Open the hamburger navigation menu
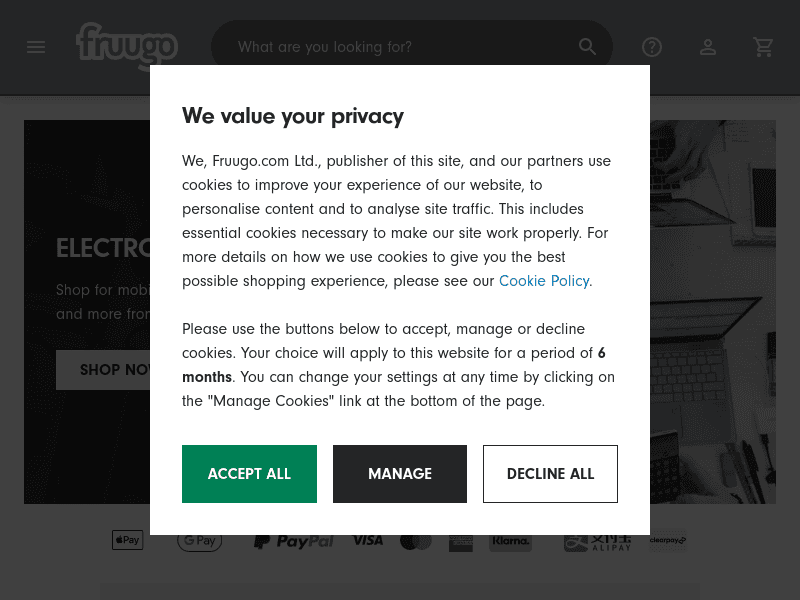This screenshot has width=800, height=600. (x=36, y=47)
